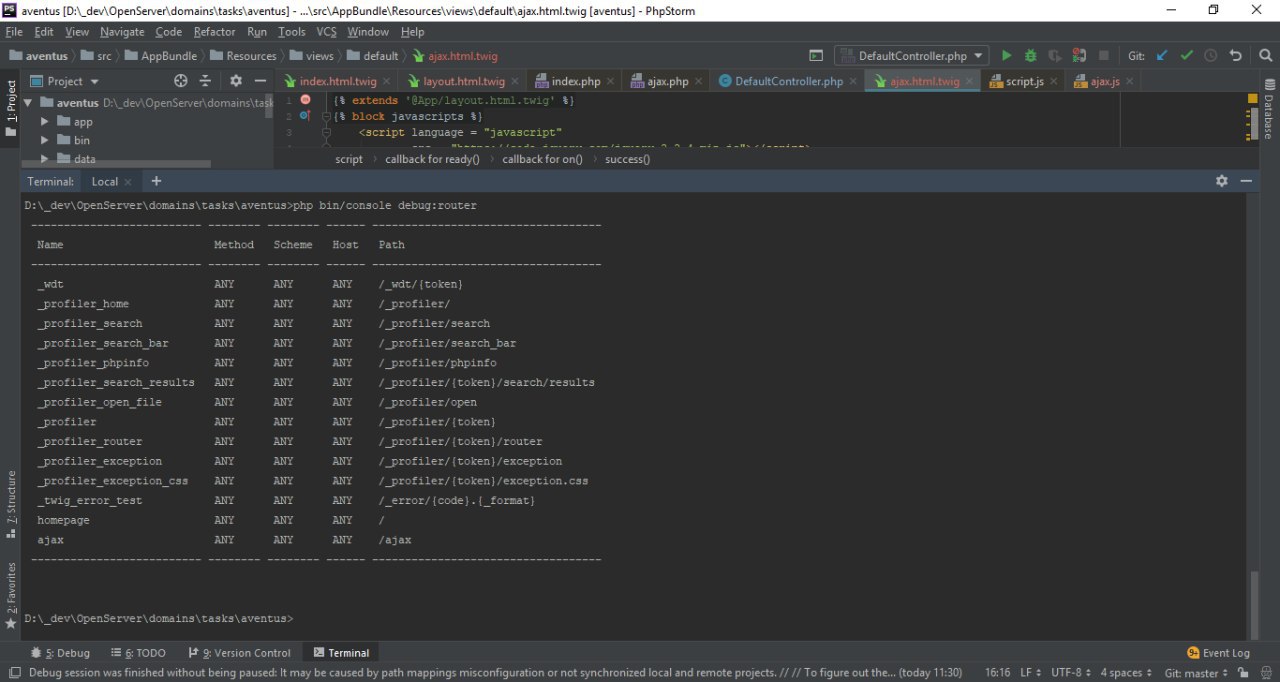Collapse all with Project panel icon
Viewport: 1280px width, 682px height.
206,81
